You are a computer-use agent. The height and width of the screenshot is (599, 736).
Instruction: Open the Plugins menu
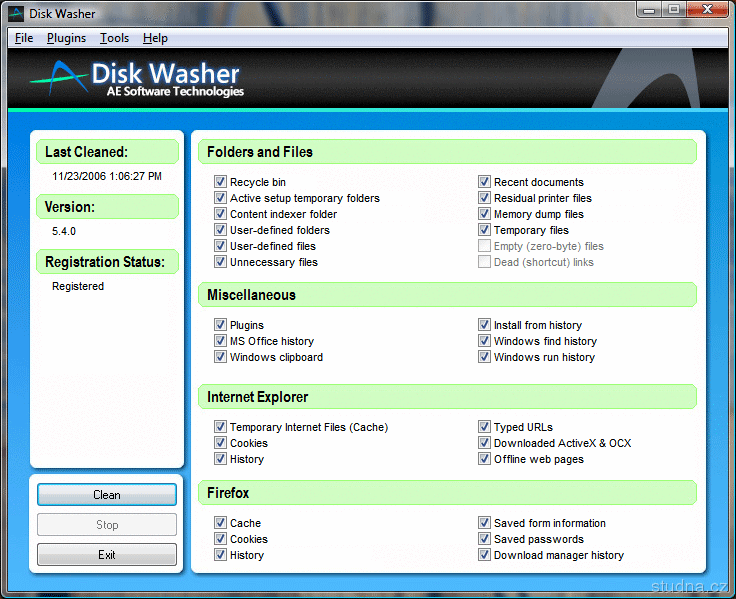pyautogui.click(x=66, y=38)
